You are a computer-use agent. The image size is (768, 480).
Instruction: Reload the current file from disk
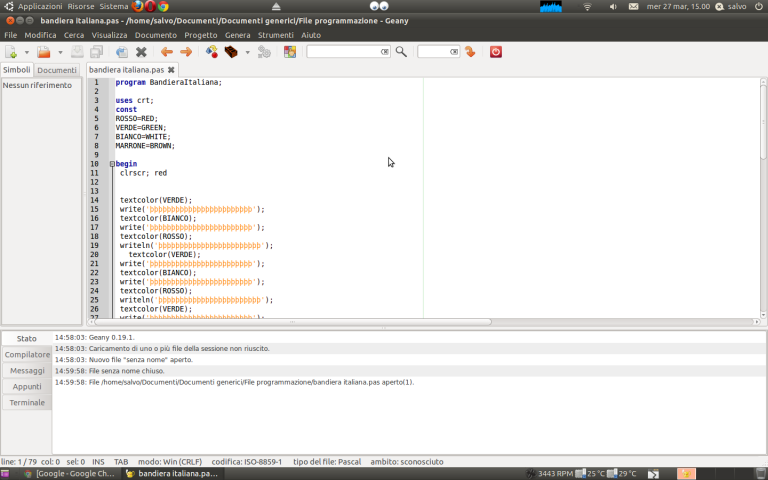121,52
